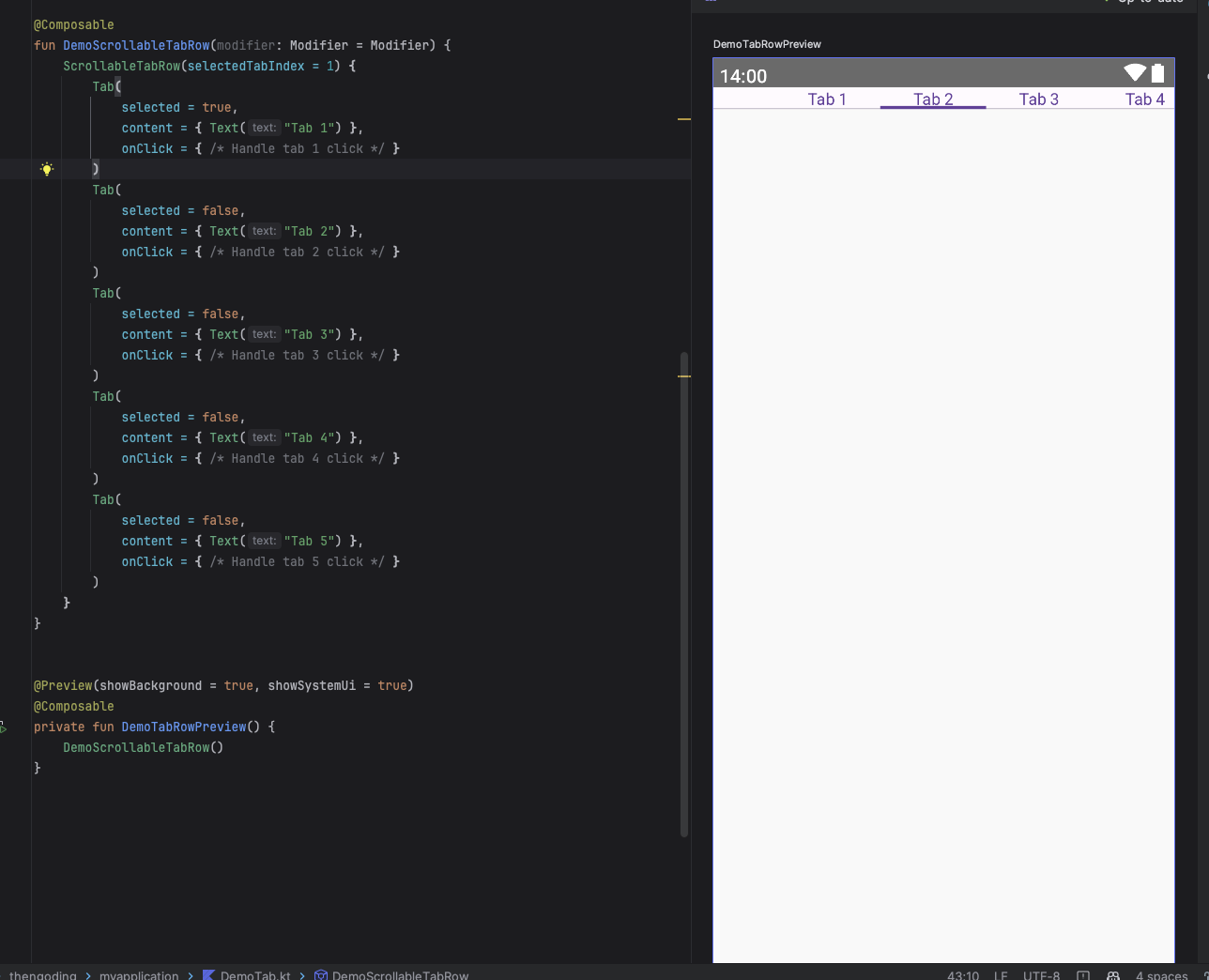
Task: Click the Wi-Fi icon in preview status bar
Action: coord(1135,73)
